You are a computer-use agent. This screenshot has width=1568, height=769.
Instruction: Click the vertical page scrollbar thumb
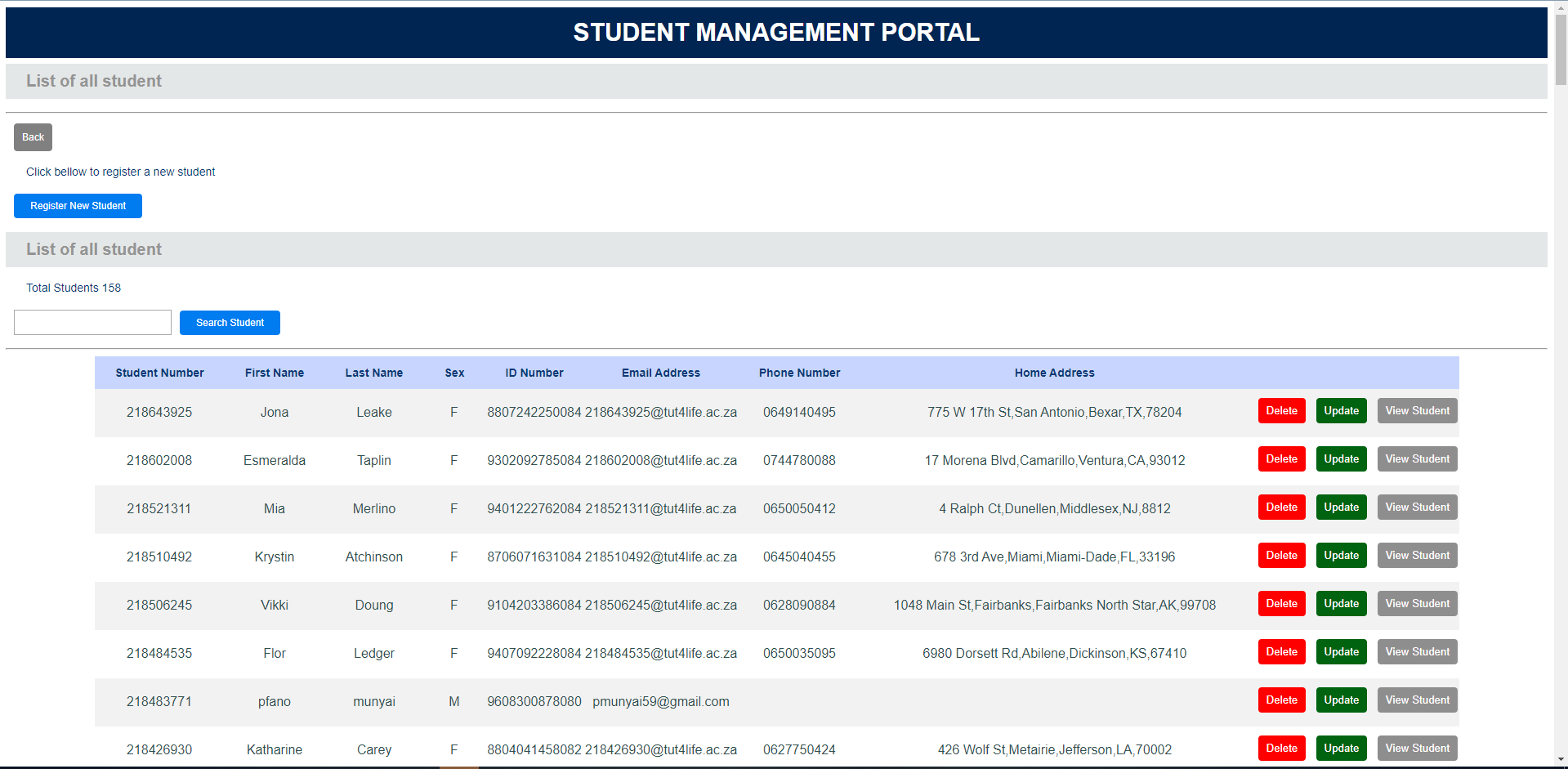1561,49
